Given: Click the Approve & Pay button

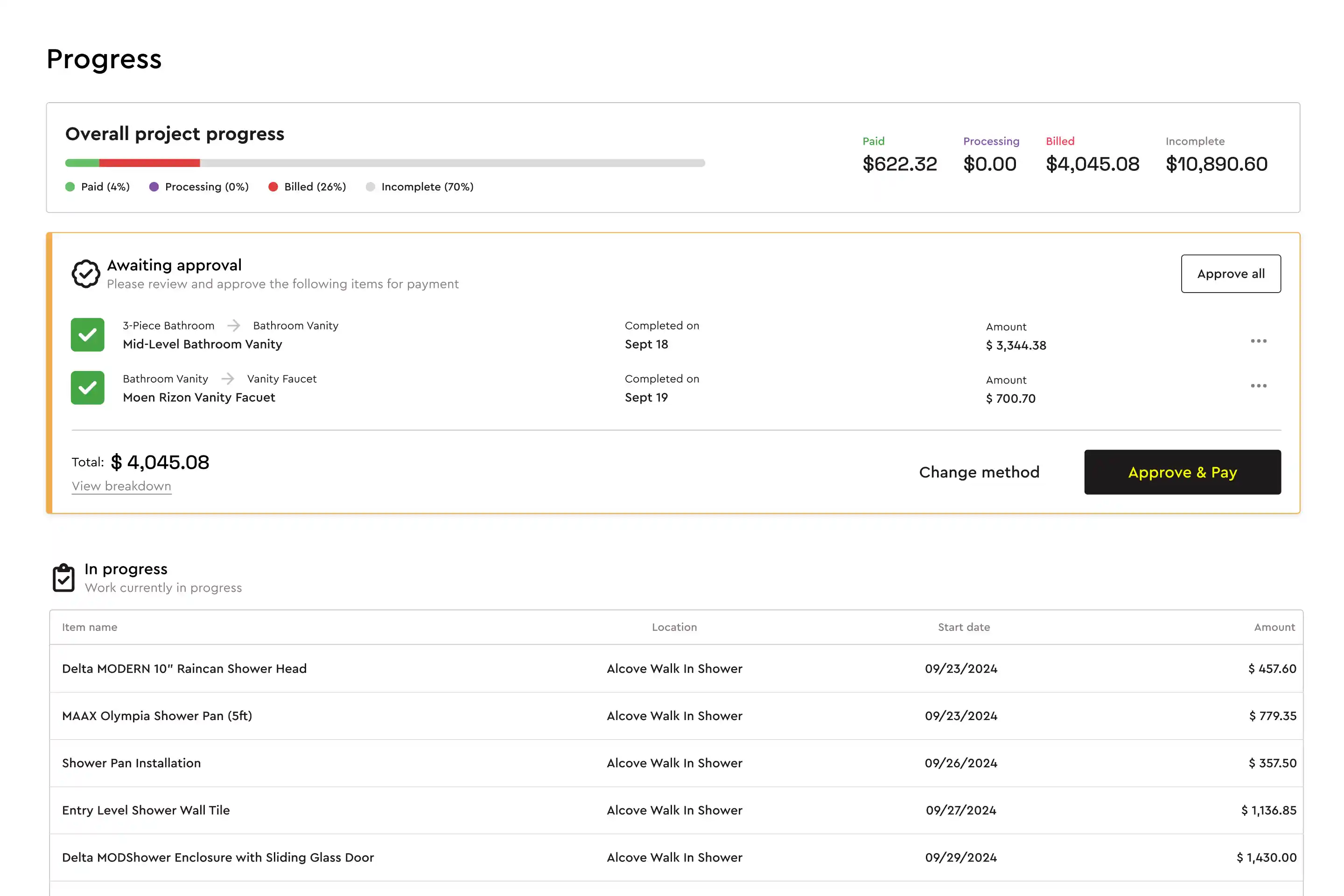Looking at the screenshot, I should [1182, 472].
